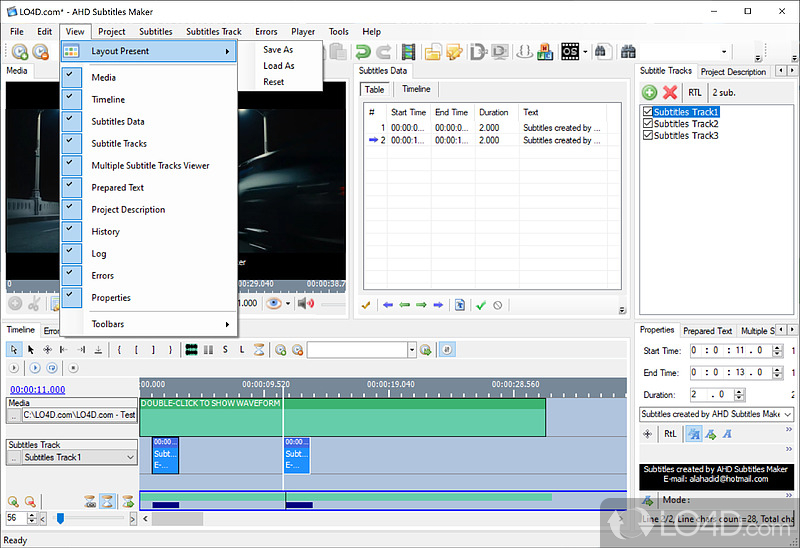Toggle History panel in View menu
This screenshot has height=548, width=800.
(105, 232)
